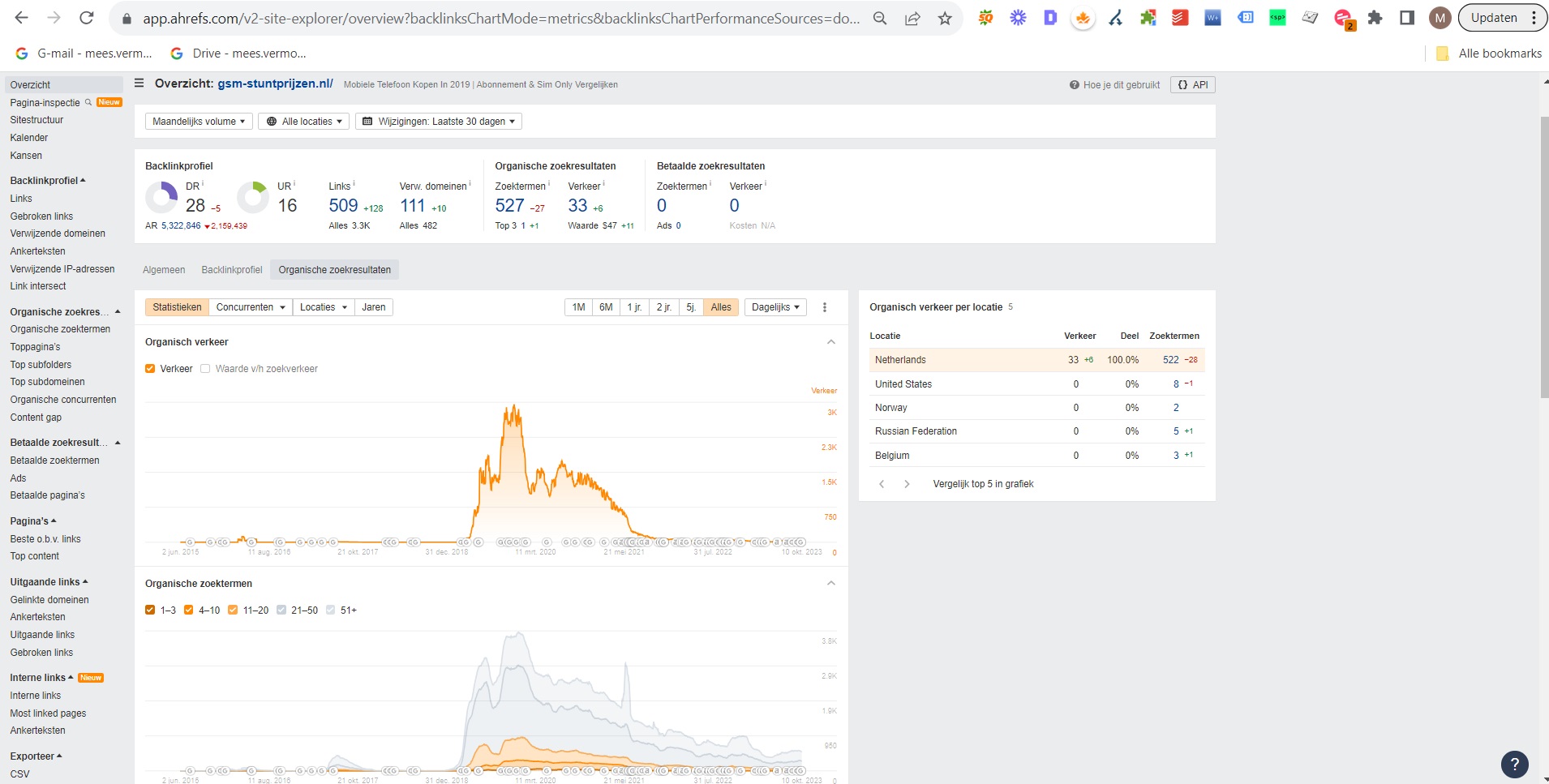Click the green extension icon in toolbar

1277,18
